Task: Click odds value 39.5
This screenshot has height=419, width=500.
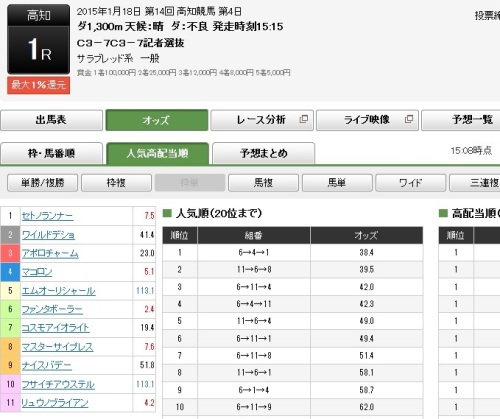Action: point(367,270)
